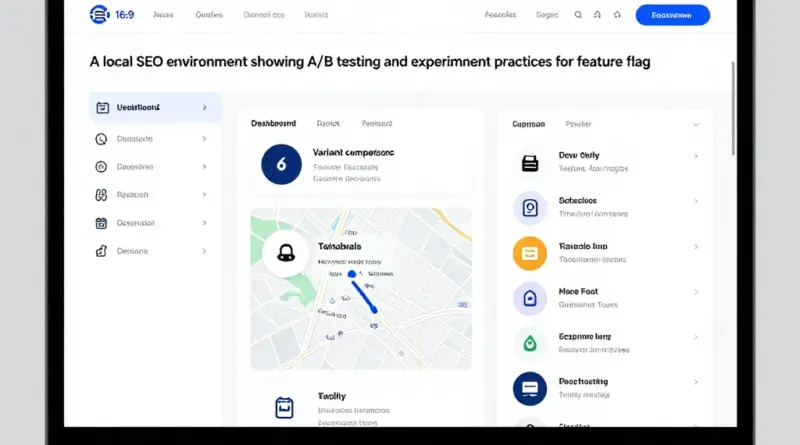The width and height of the screenshot is (800, 445).
Task: Click the header link just left of the magnifier
Action: pos(547,15)
